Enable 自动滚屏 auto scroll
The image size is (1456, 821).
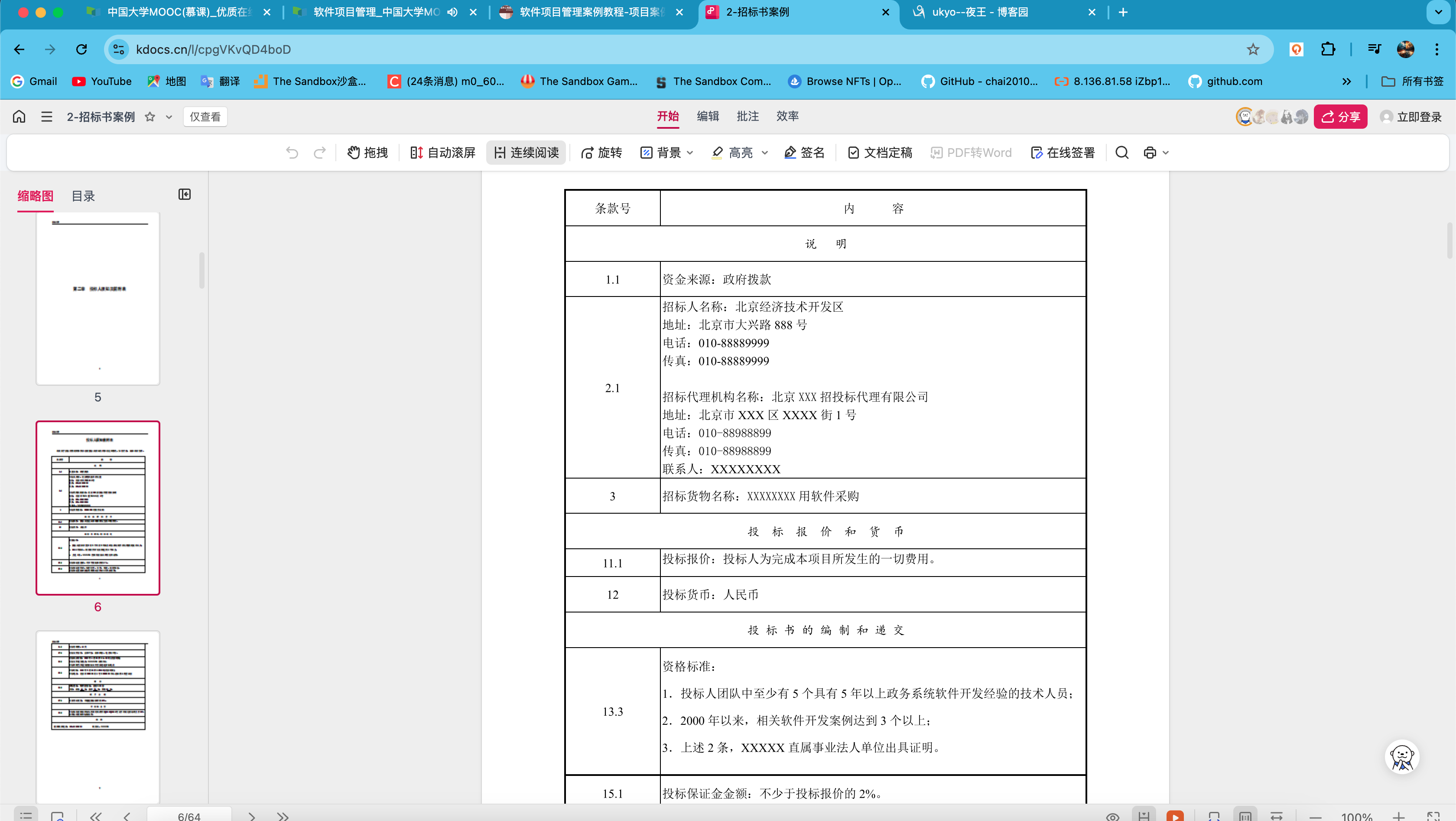point(442,153)
